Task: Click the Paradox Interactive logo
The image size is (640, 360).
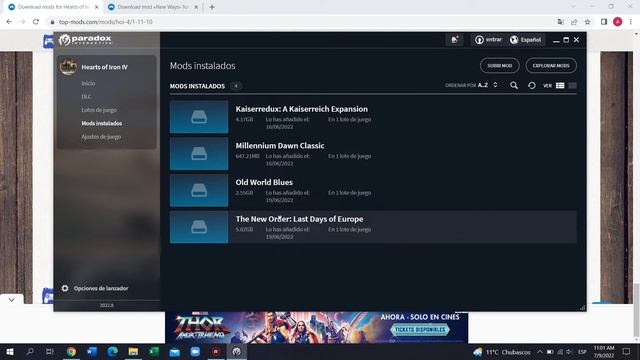Action: tap(85, 40)
